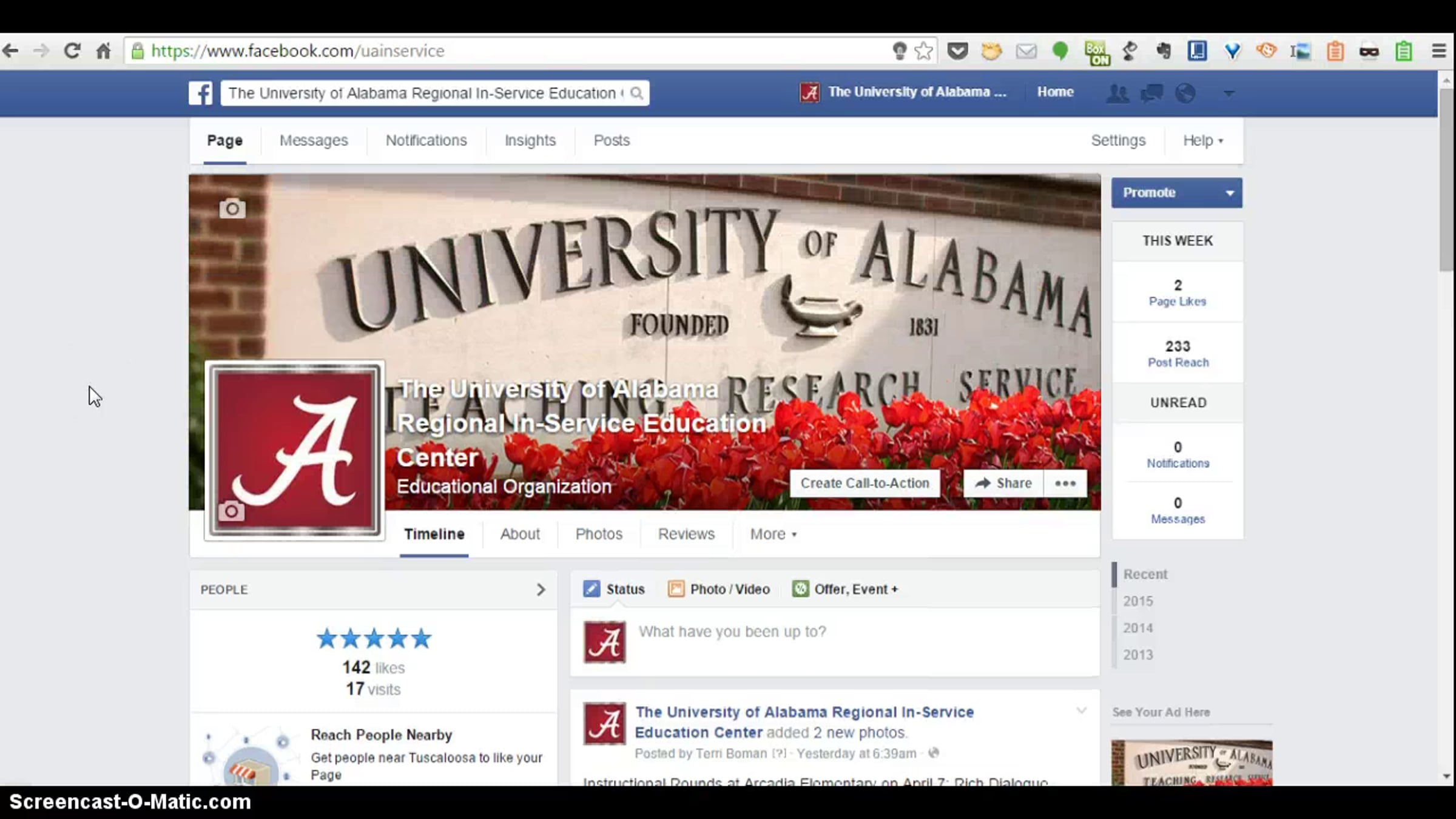The image size is (1456, 819).
Task: Open Facebook friend requests icon
Action: point(1117,93)
